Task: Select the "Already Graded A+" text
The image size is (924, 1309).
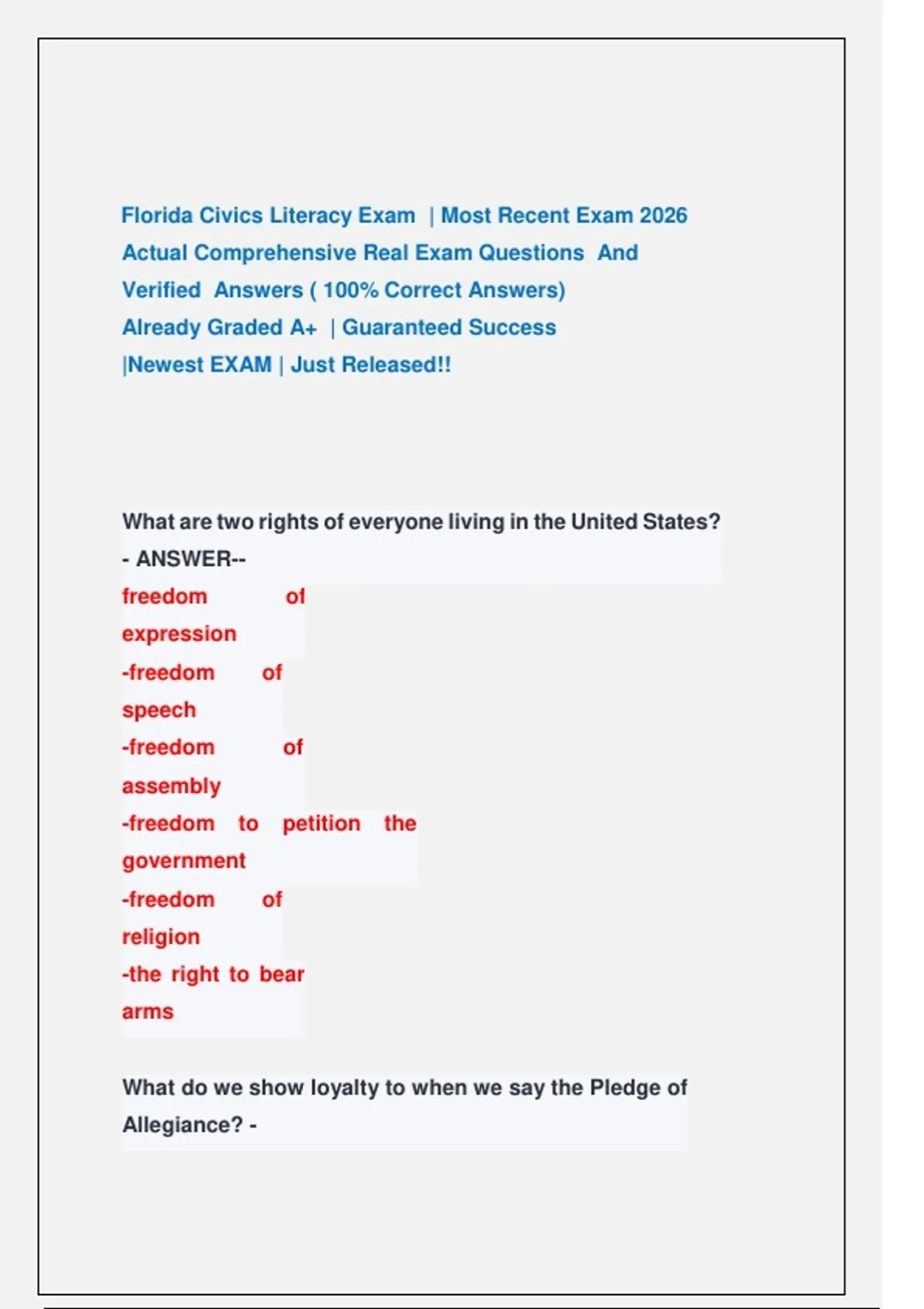Action: point(219,327)
